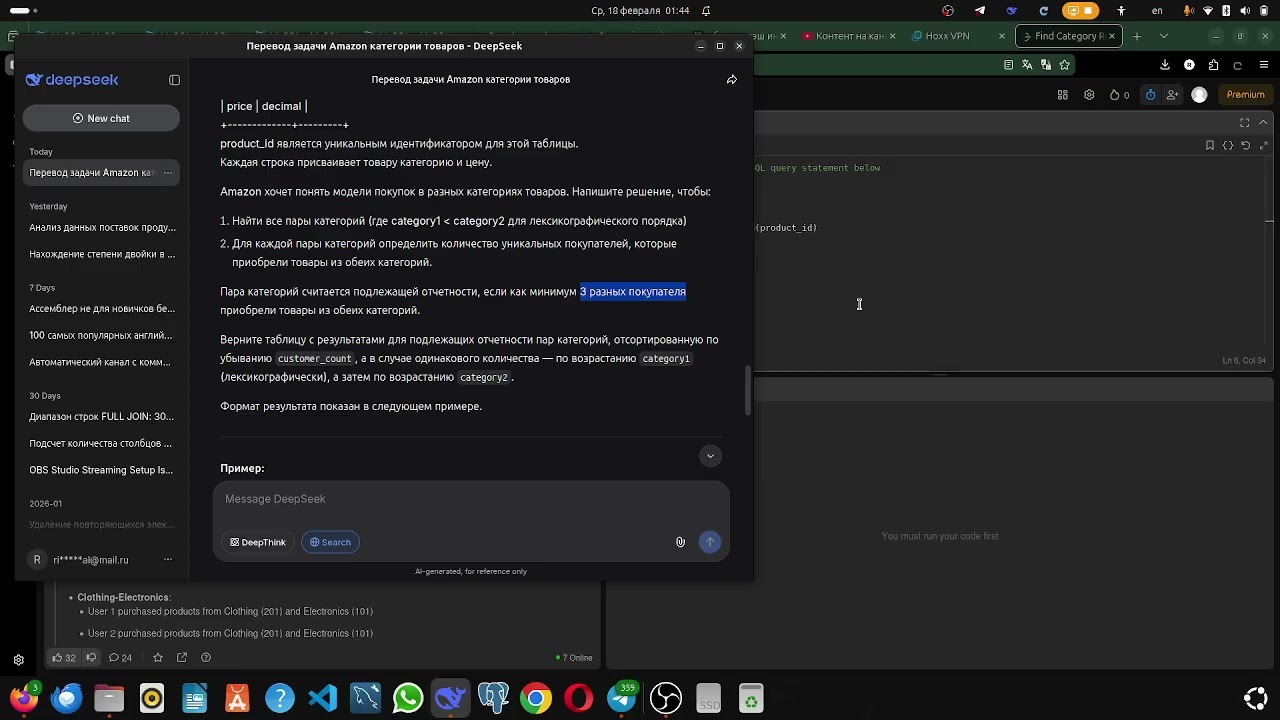This screenshot has width=1280, height=720.
Task: Open the browser hamburger menu
Action: tap(1262, 65)
